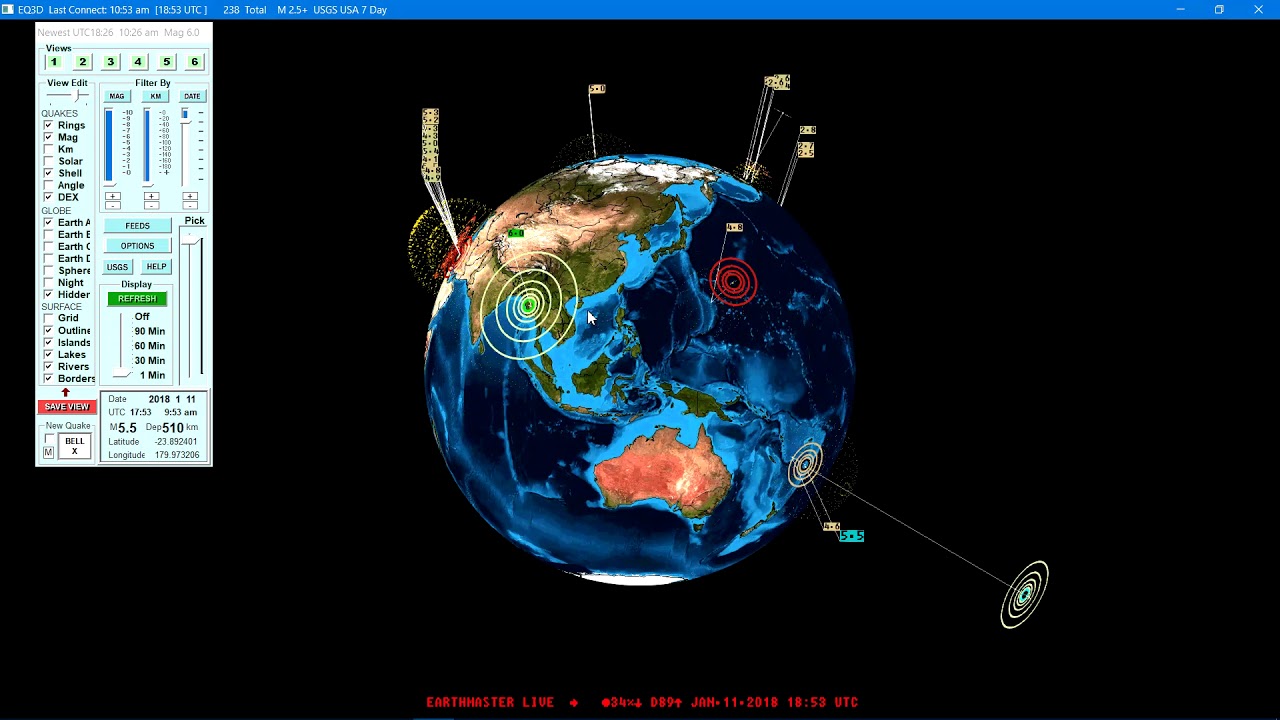Viewport: 1280px width, 720px height.
Task: Toggle the Outline surface checkbox
Action: pyautogui.click(x=48, y=330)
